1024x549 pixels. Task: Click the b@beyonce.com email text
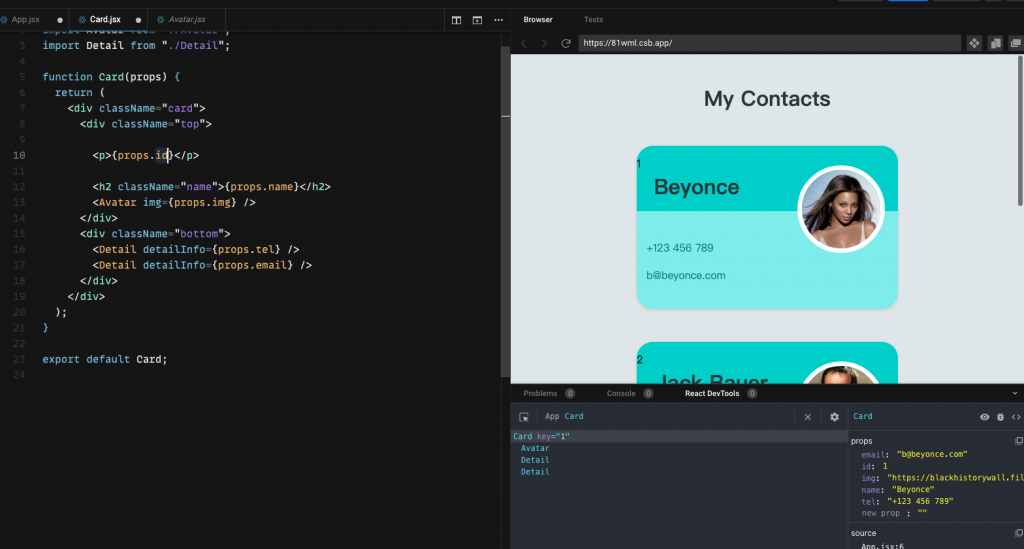pos(686,275)
